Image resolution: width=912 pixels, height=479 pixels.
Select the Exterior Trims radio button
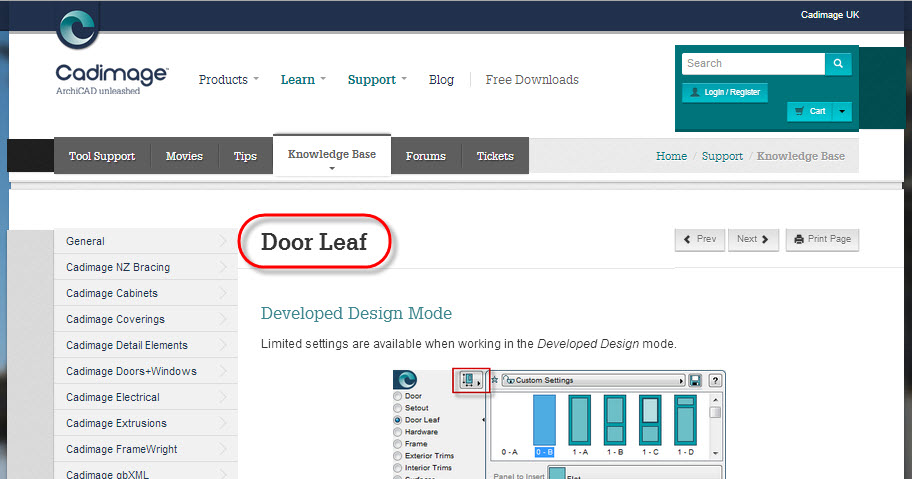[398, 456]
